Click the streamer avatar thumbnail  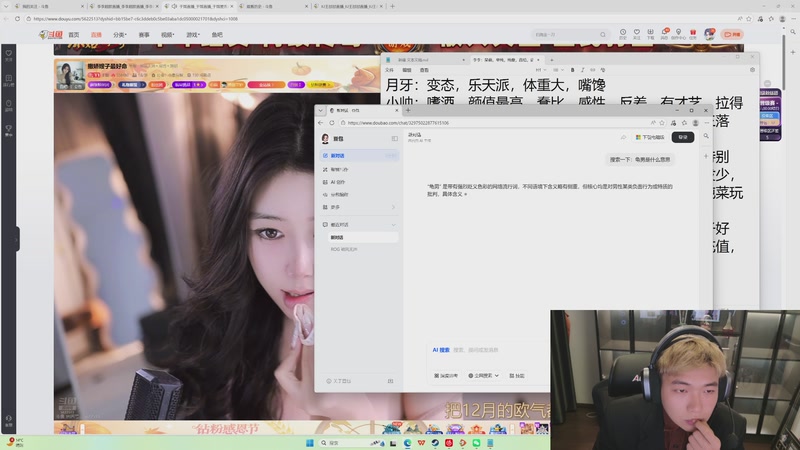point(70,75)
